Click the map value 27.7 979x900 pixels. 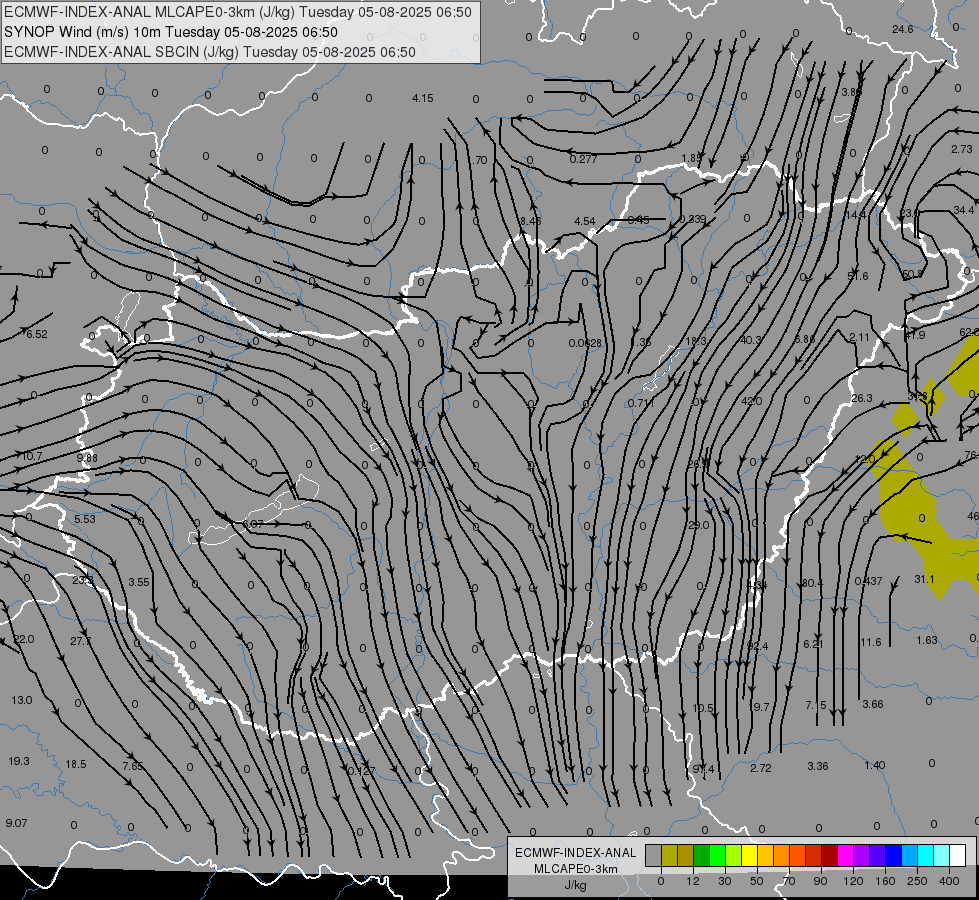coord(81,641)
